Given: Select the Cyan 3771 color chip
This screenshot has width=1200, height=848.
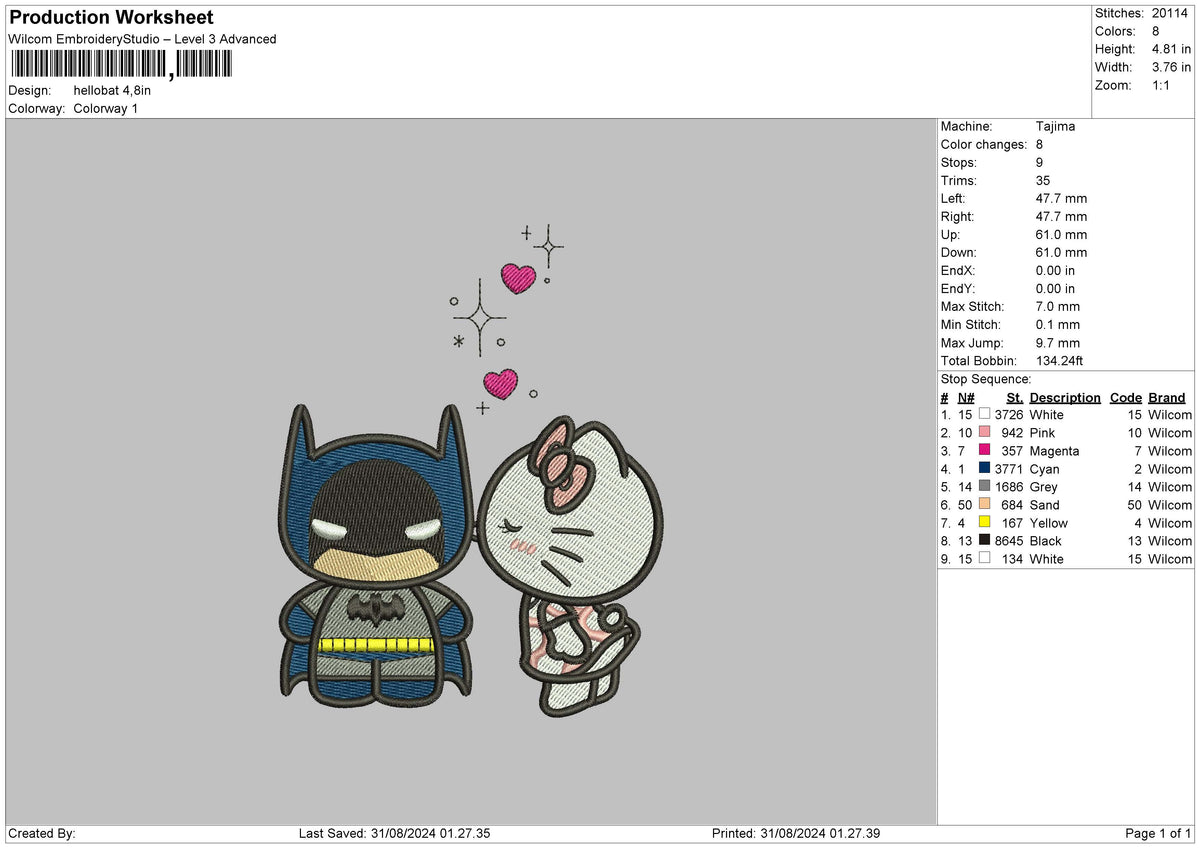Looking at the screenshot, I should click(x=984, y=468).
